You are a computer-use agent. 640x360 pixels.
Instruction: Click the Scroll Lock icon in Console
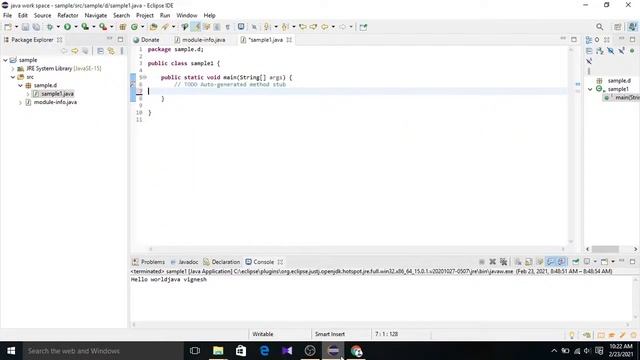tap(529, 262)
